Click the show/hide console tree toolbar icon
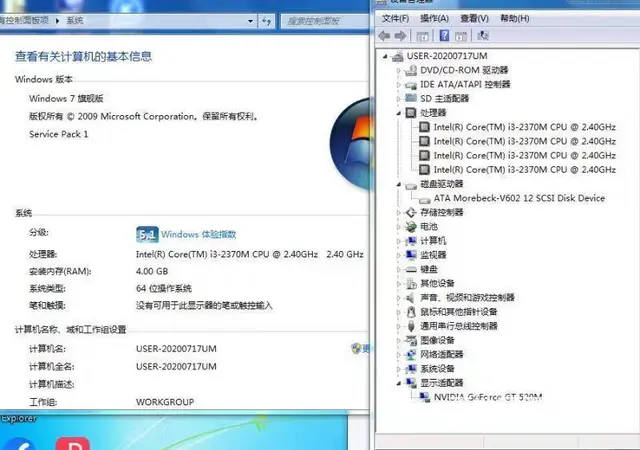 (x=422, y=36)
